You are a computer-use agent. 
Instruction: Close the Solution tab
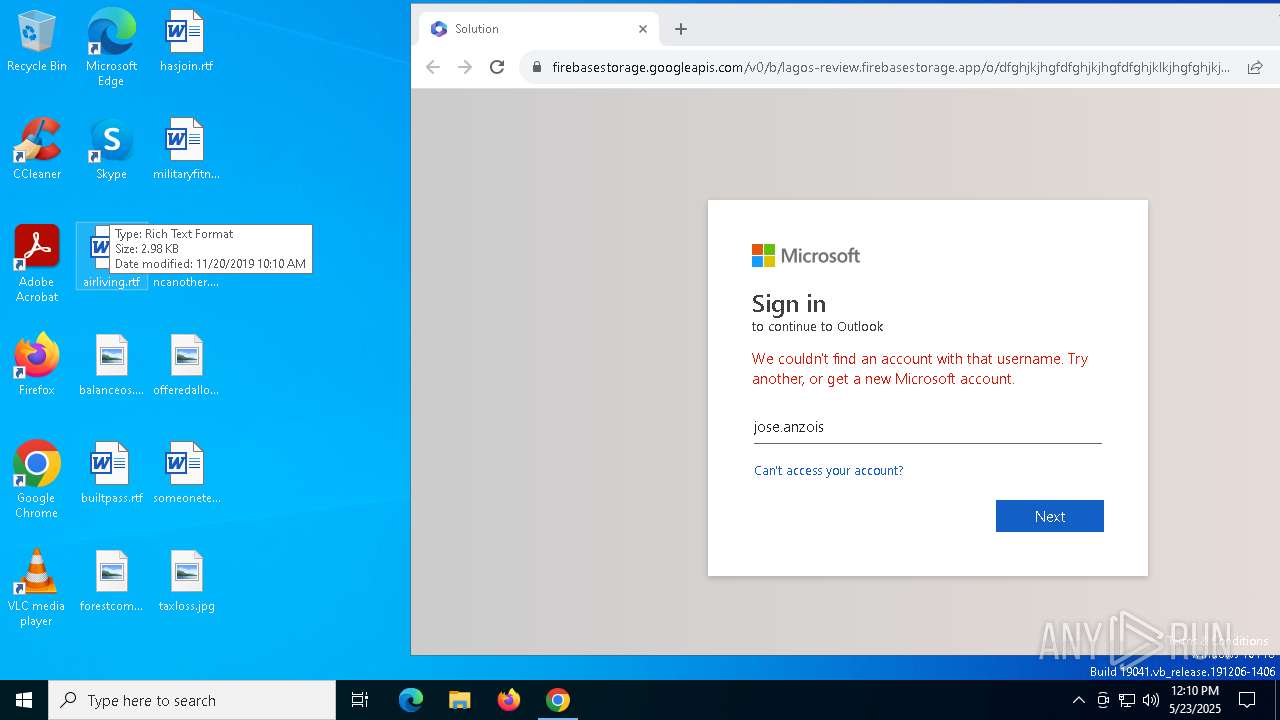[x=643, y=29]
